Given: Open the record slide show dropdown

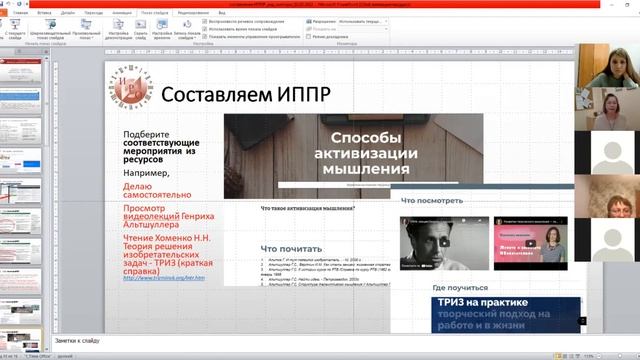Looking at the screenshot, I should 187,30.
